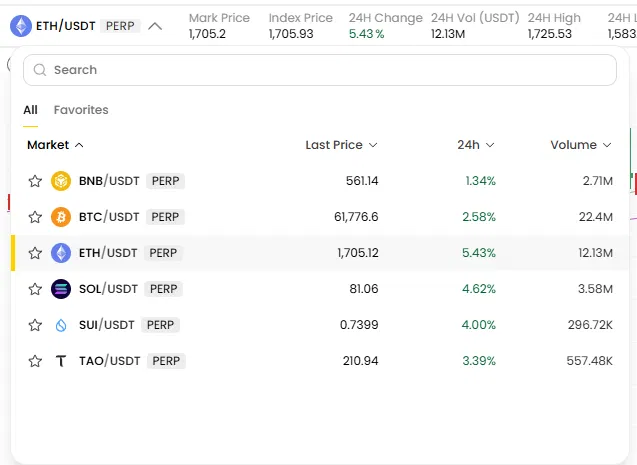Viewport: 637px width, 465px height.
Task: Favorite TAO/USDT with its star
Action: point(35,361)
